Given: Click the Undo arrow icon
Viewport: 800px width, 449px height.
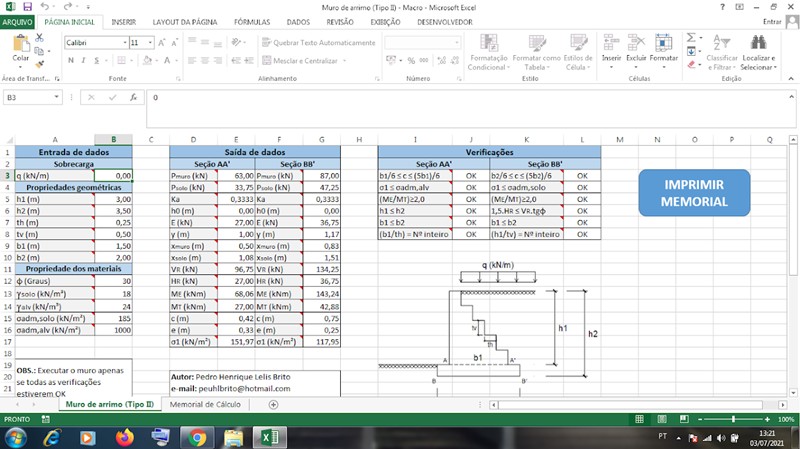Looking at the screenshot, I should pyautogui.click(x=45, y=7).
